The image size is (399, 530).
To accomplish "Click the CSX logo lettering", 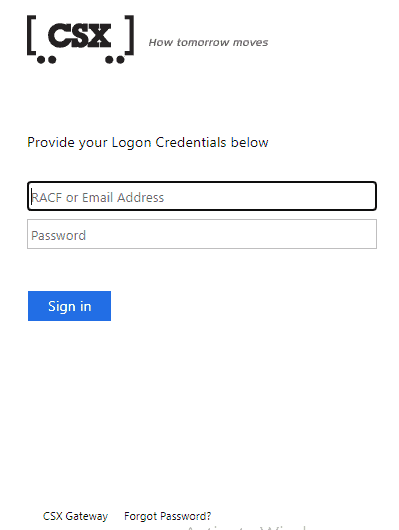I will (x=79, y=35).
